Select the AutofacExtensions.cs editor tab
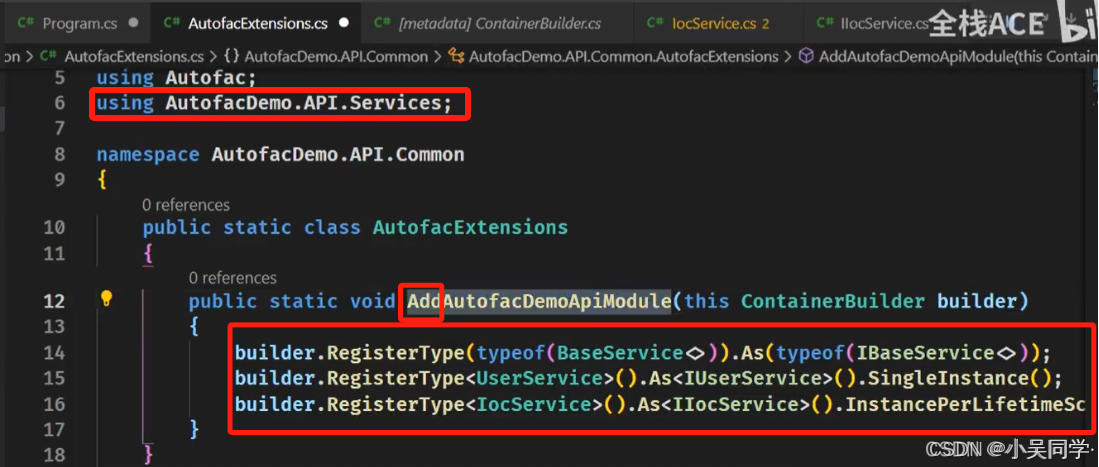1099x467 pixels. (x=256, y=23)
